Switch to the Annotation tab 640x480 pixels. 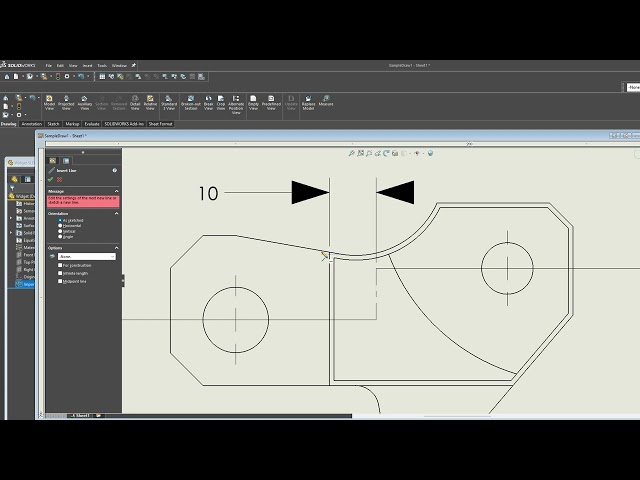coord(32,124)
